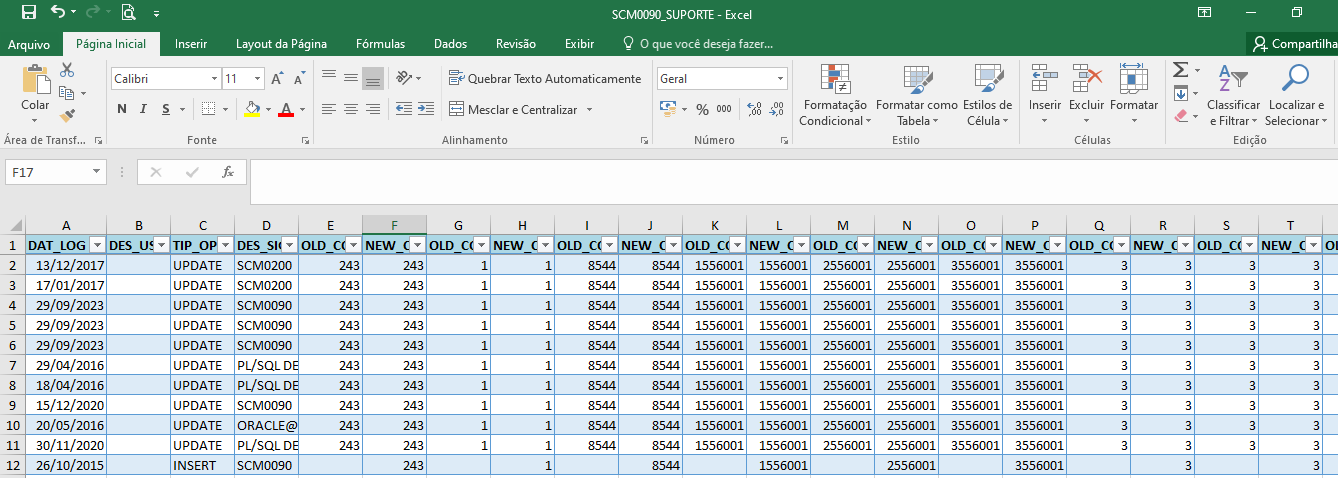This screenshot has height=478, width=1338.
Task: Open font color palette dropdown arrow
Action: pyautogui.click(x=301, y=109)
